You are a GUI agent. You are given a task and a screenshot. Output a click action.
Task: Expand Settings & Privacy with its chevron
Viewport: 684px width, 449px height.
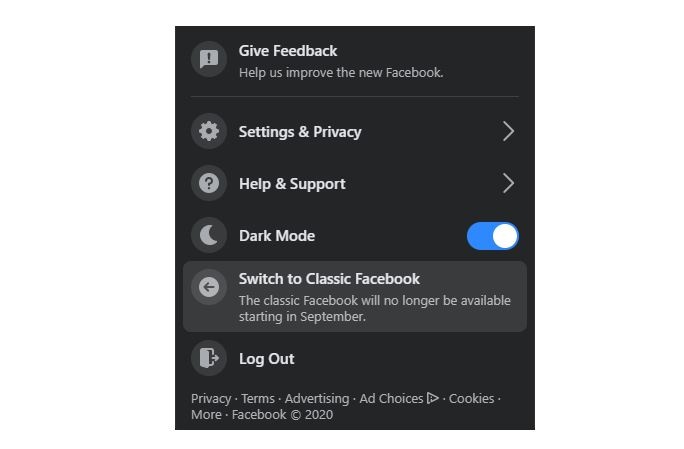[x=508, y=131]
